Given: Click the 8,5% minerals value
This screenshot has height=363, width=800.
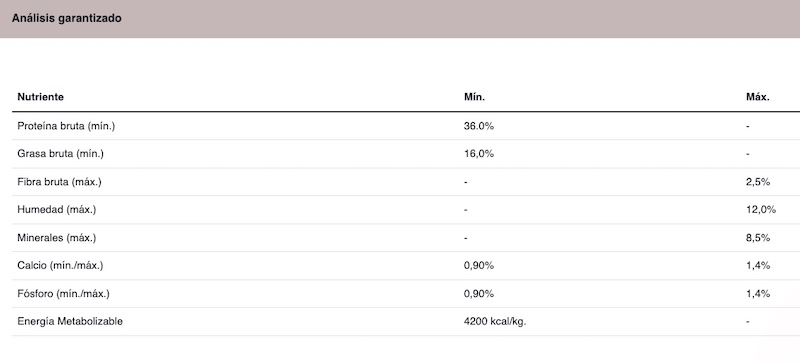Looking at the screenshot, I should click(x=758, y=238).
